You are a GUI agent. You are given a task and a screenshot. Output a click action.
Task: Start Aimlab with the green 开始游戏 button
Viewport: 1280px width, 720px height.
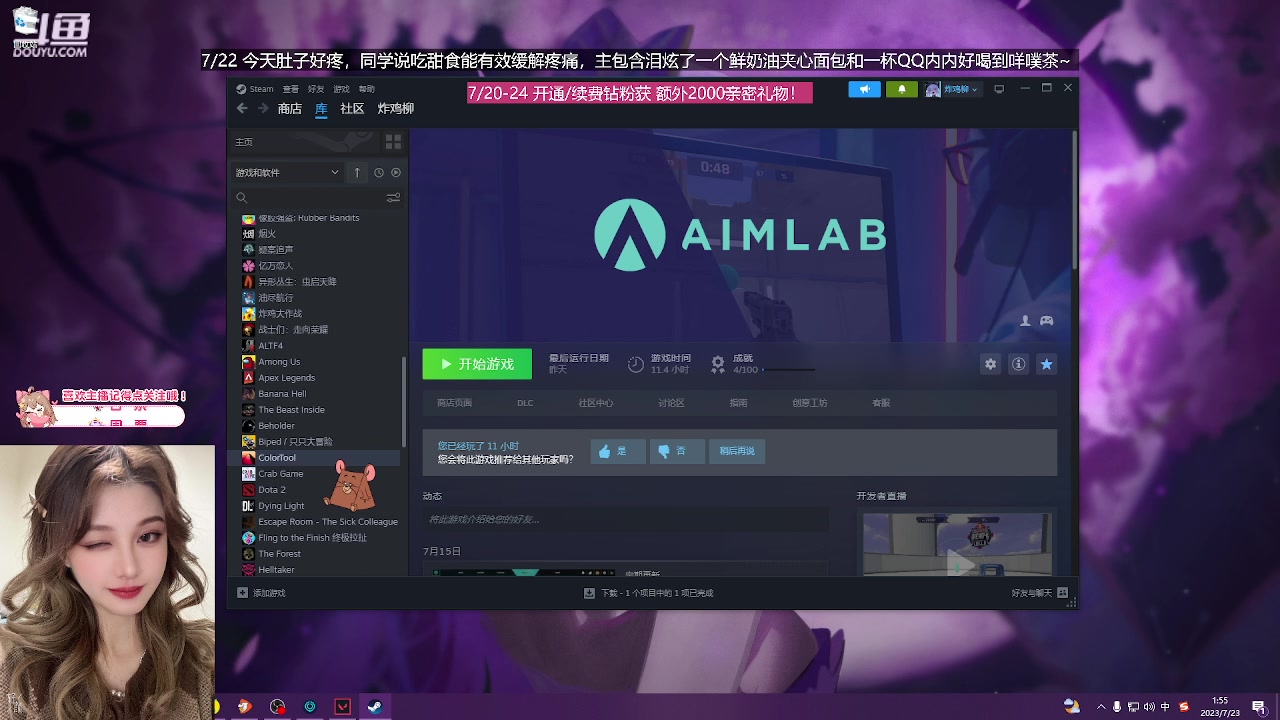tap(477, 364)
